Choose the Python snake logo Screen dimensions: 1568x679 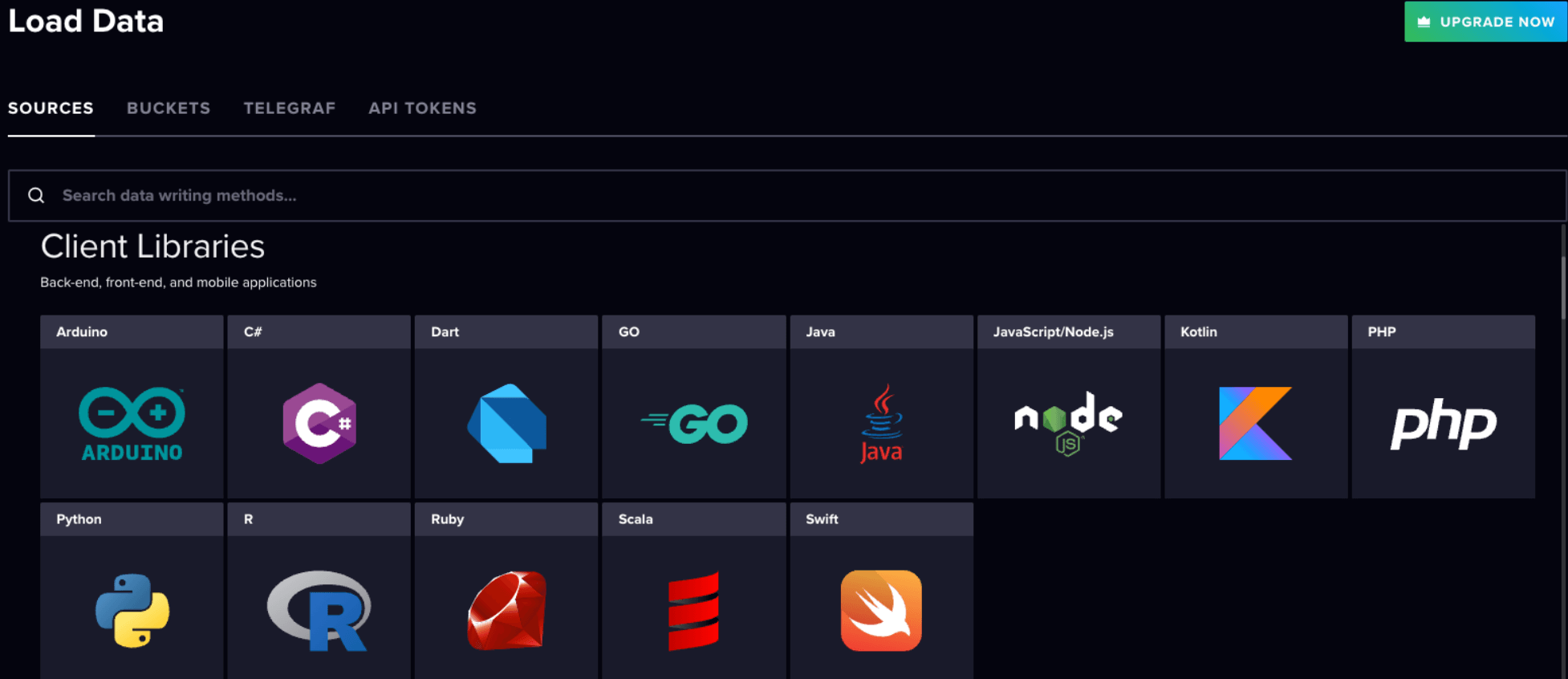tap(132, 610)
